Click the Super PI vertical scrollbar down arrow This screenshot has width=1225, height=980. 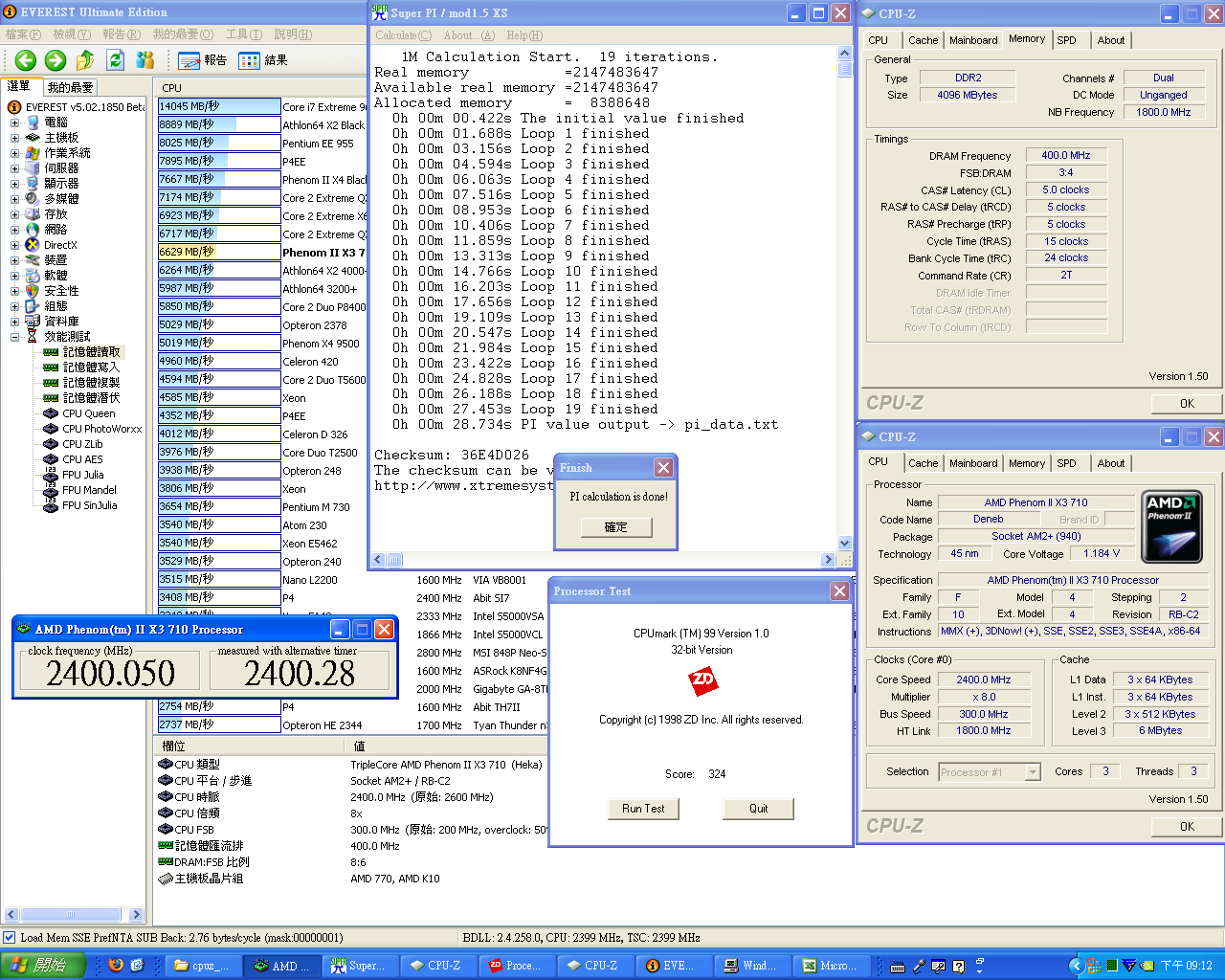pos(844,543)
